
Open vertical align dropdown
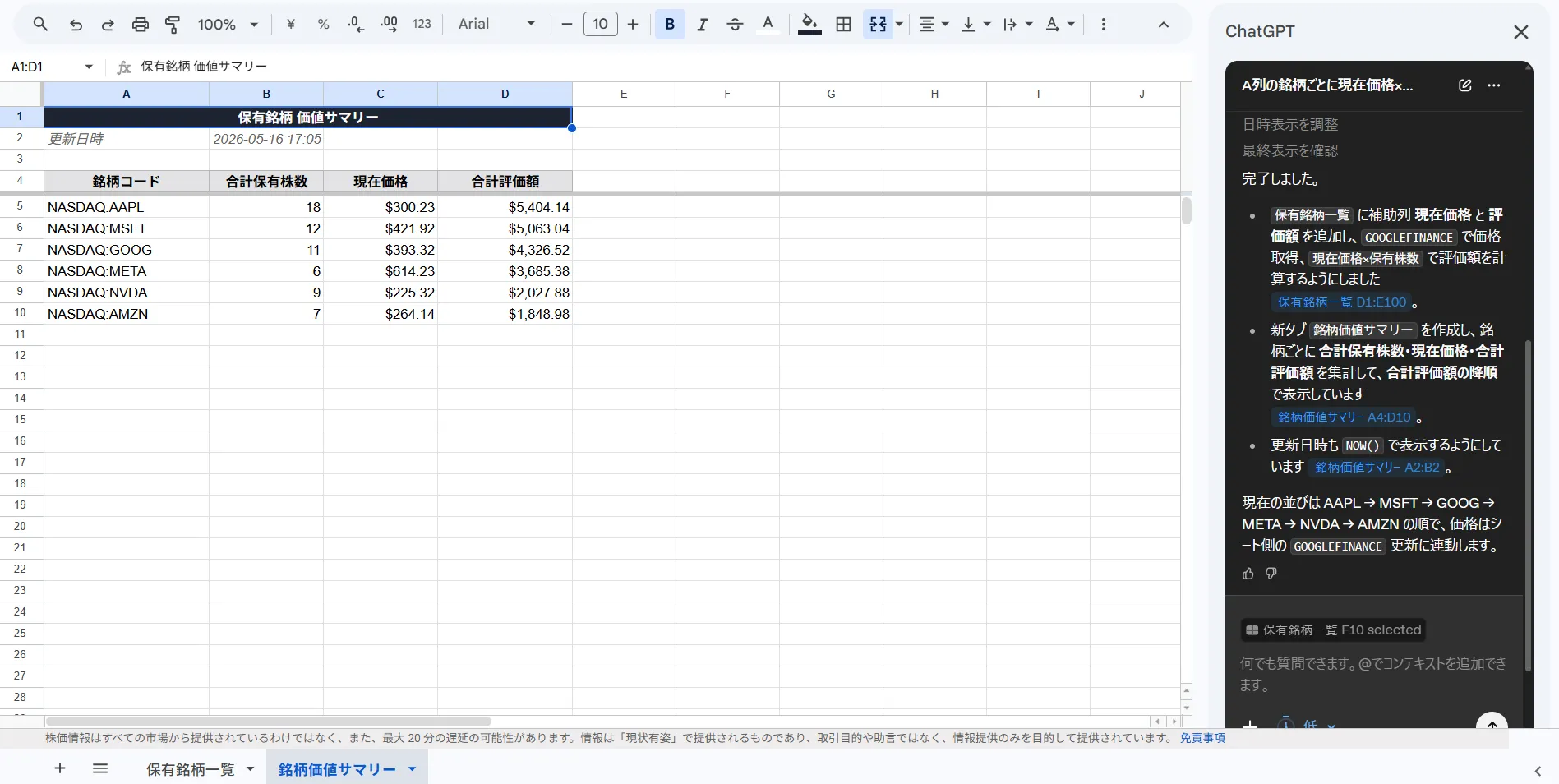click(x=976, y=25)
